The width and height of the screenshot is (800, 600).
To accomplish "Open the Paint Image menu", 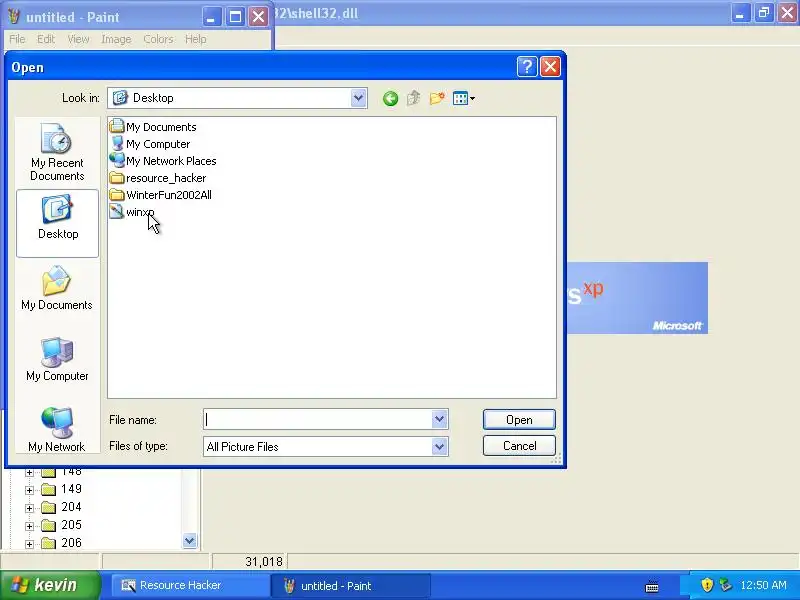I will (x=116, y=39).
